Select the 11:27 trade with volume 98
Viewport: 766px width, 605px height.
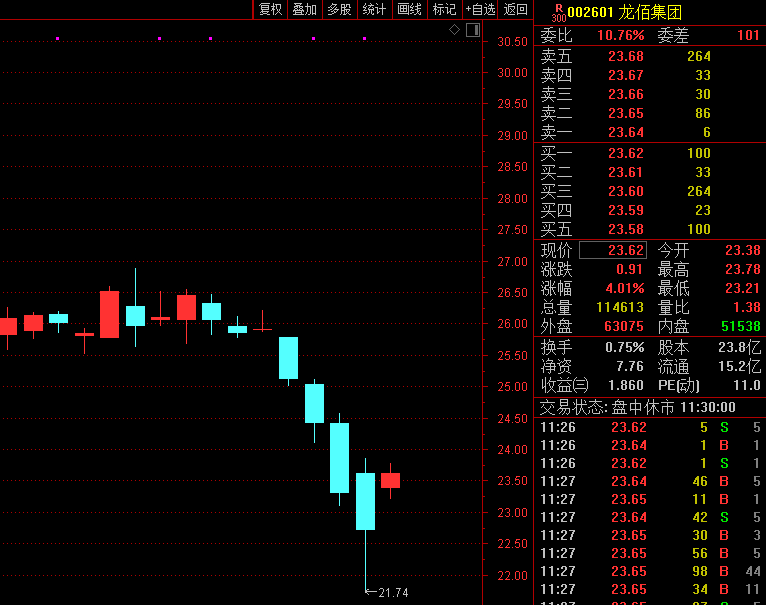(650, 571)
